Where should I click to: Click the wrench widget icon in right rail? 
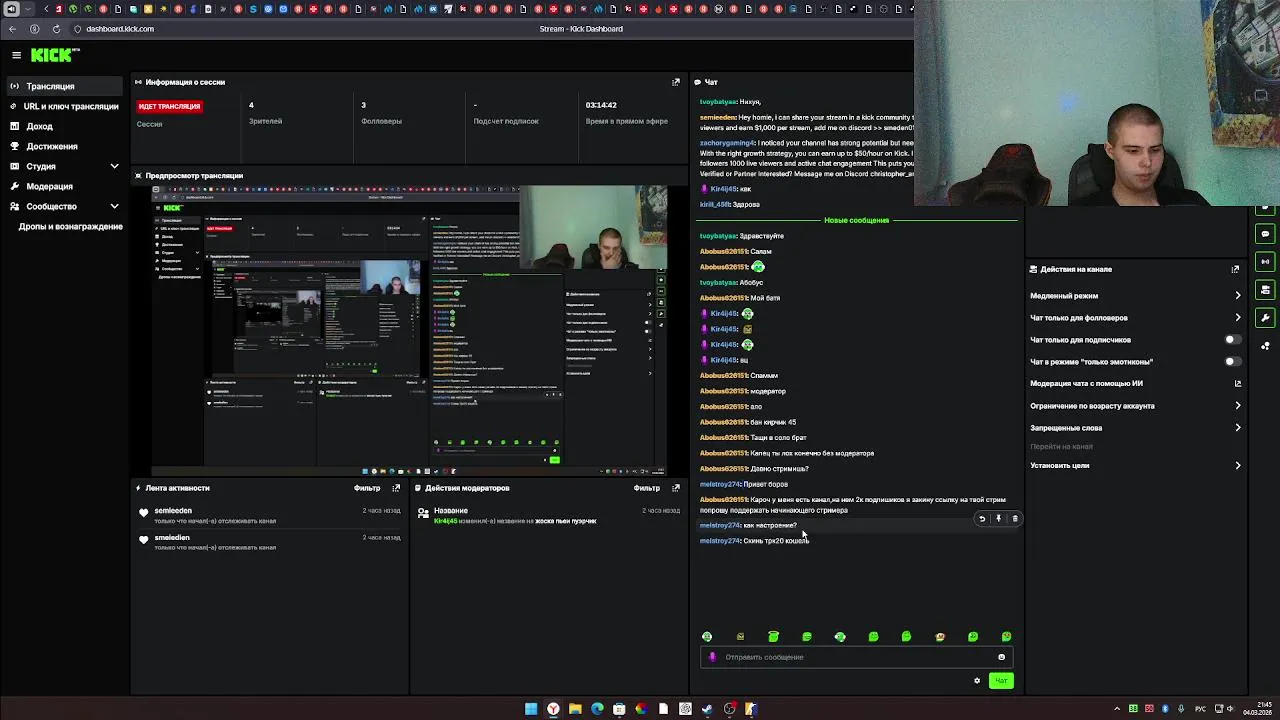1265,318
